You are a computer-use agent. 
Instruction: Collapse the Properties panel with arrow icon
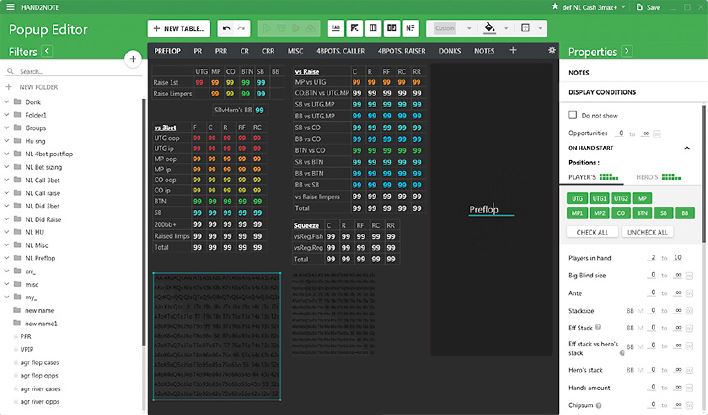(627, 51)
